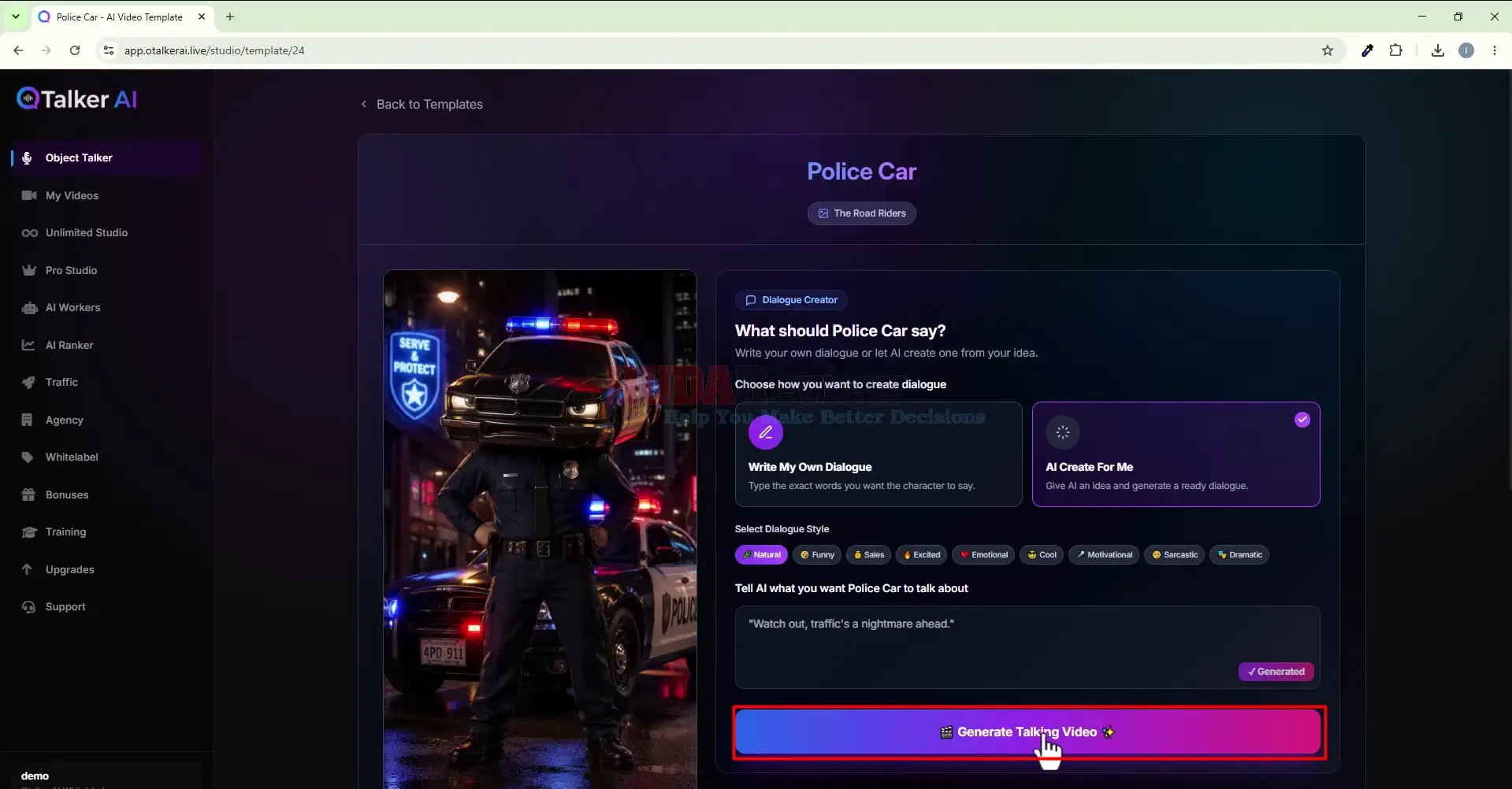The image size is (1512, 789).
Task: Click the site information icon in address bar
Action: click(x=109, y=50)
